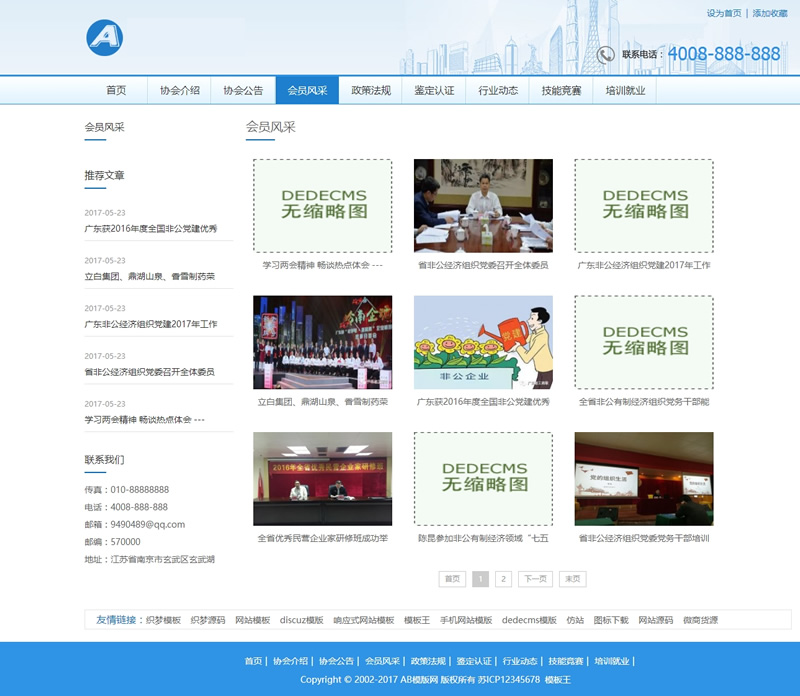Image resolution: width=800 pixels, height=696 pixels.
Task: Go to page 2 in pagination
Action: [x=503, y=579]
